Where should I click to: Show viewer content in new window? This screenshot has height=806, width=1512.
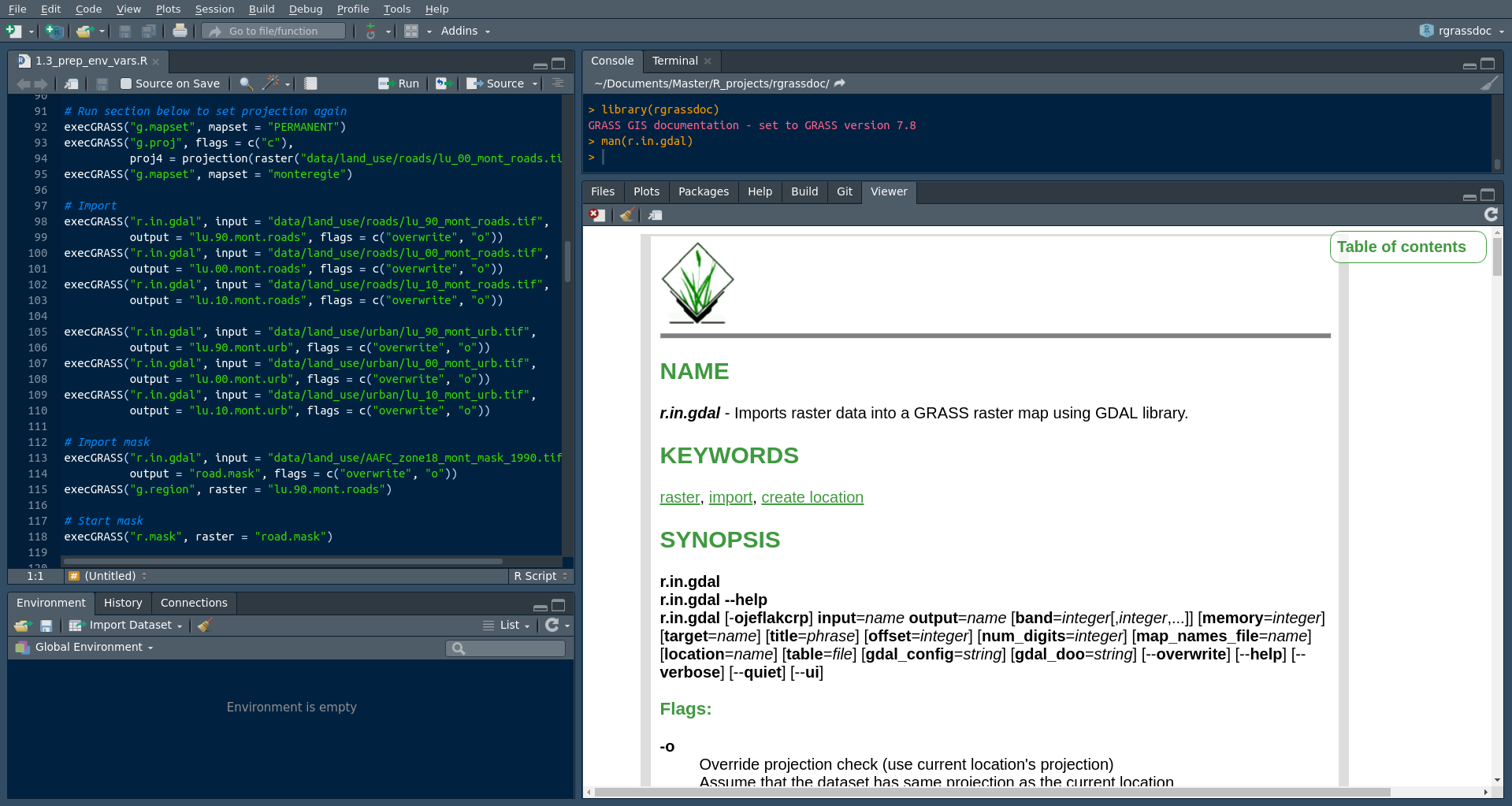click(655, 215)
